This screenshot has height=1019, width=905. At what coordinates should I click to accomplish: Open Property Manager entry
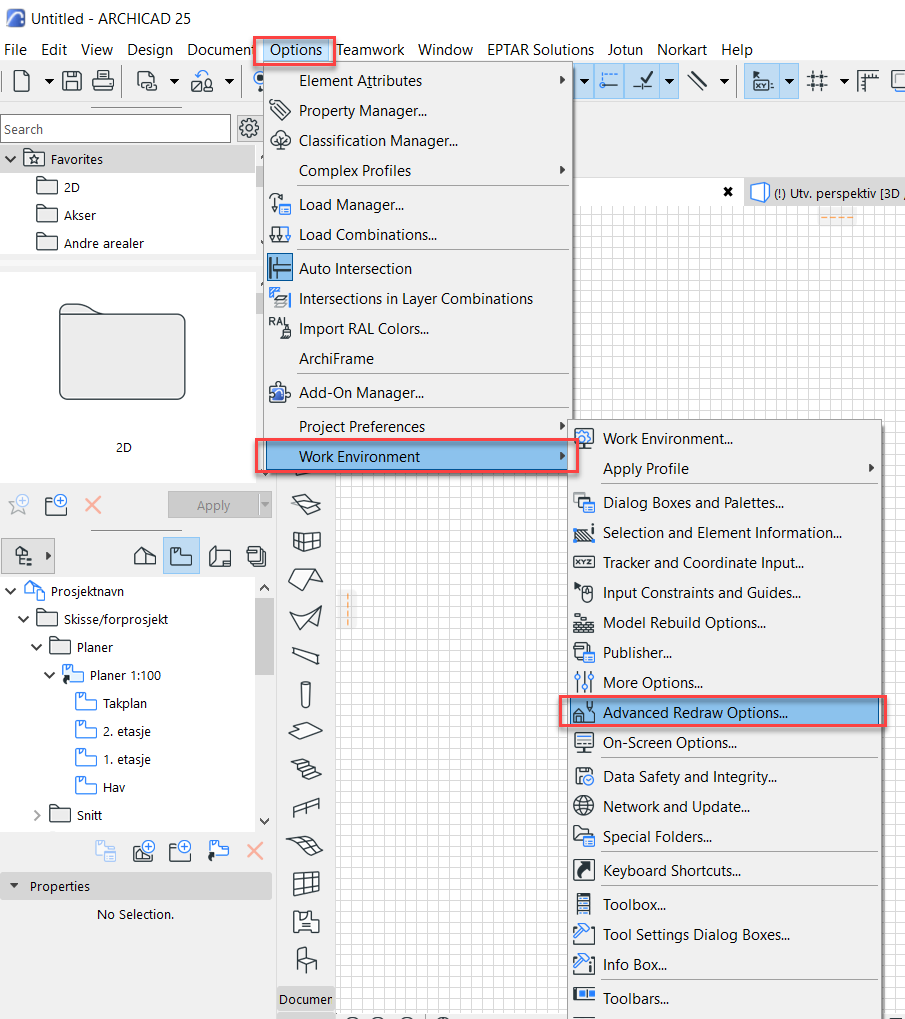tap(363, 110)
